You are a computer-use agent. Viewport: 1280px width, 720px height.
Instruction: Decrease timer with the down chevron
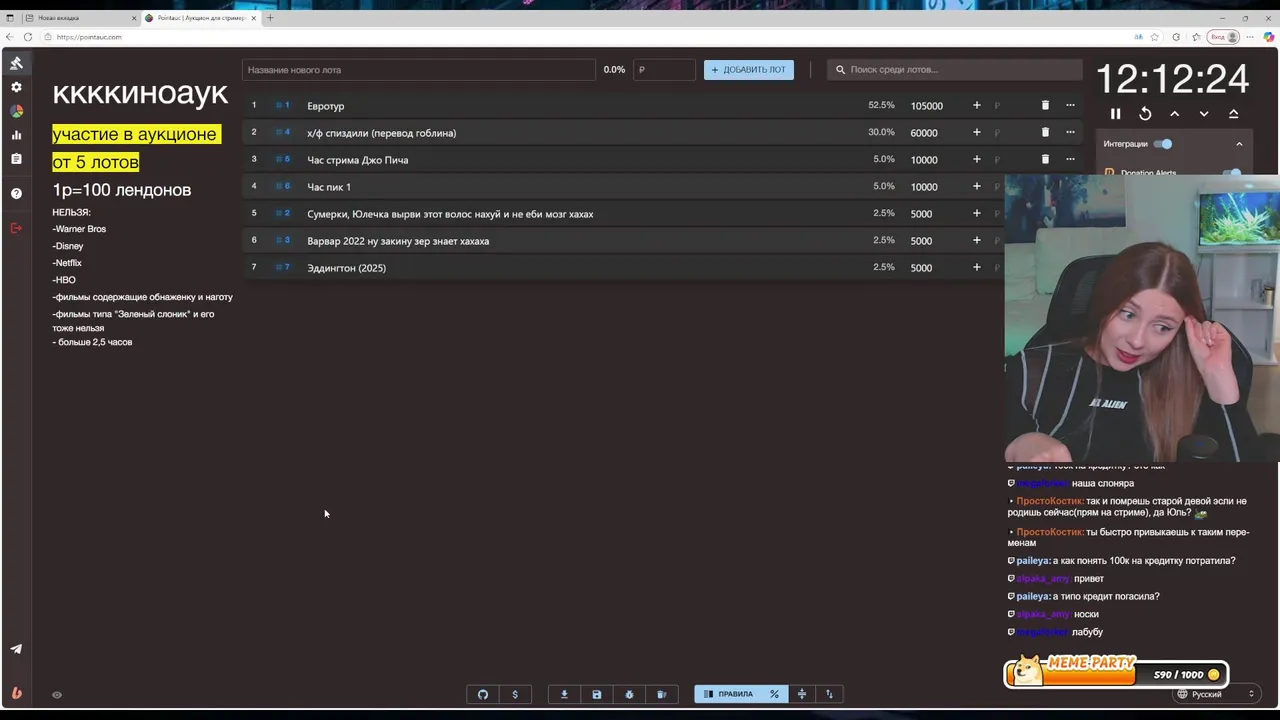pos(1204,114)
